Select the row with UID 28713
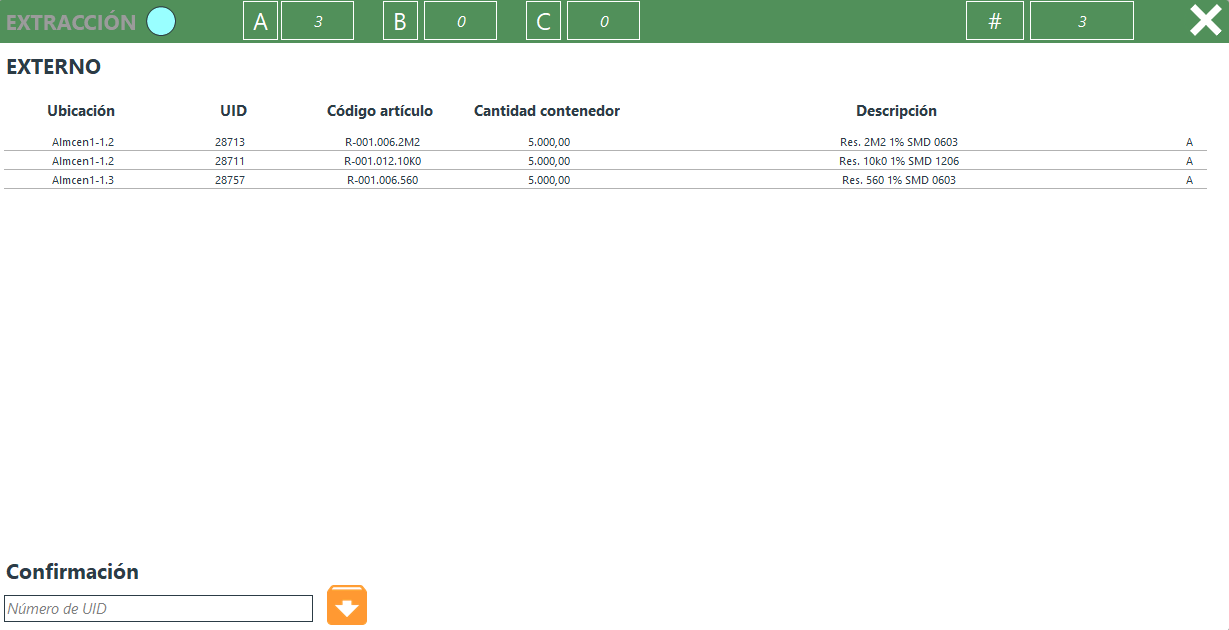This screenshot has height=630, width=1229. coord(229,142)
